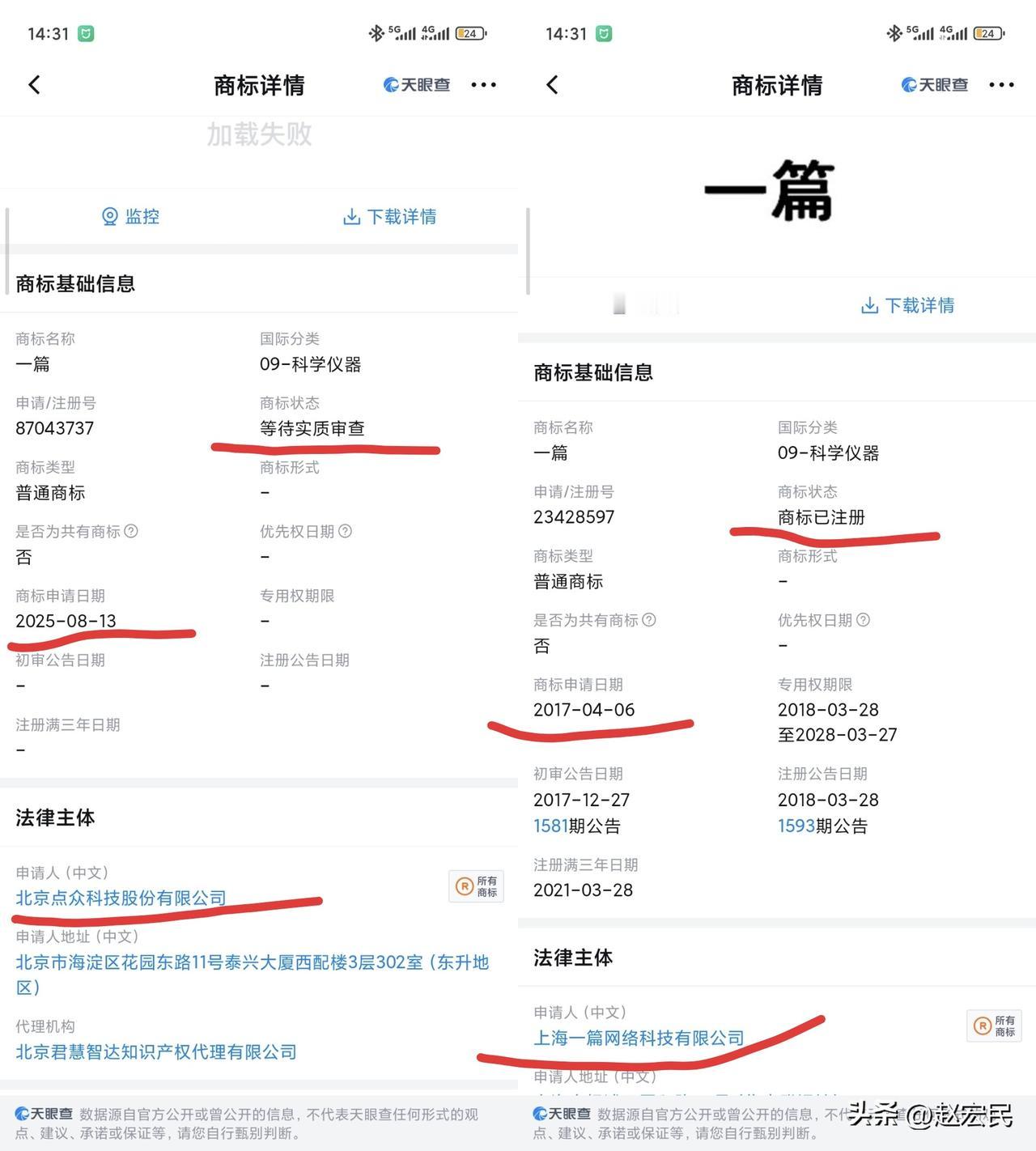This screenshot has height=1151, width=1036.
Task: Open the three-dot menu on the left screen
Action: click(483, 85)
